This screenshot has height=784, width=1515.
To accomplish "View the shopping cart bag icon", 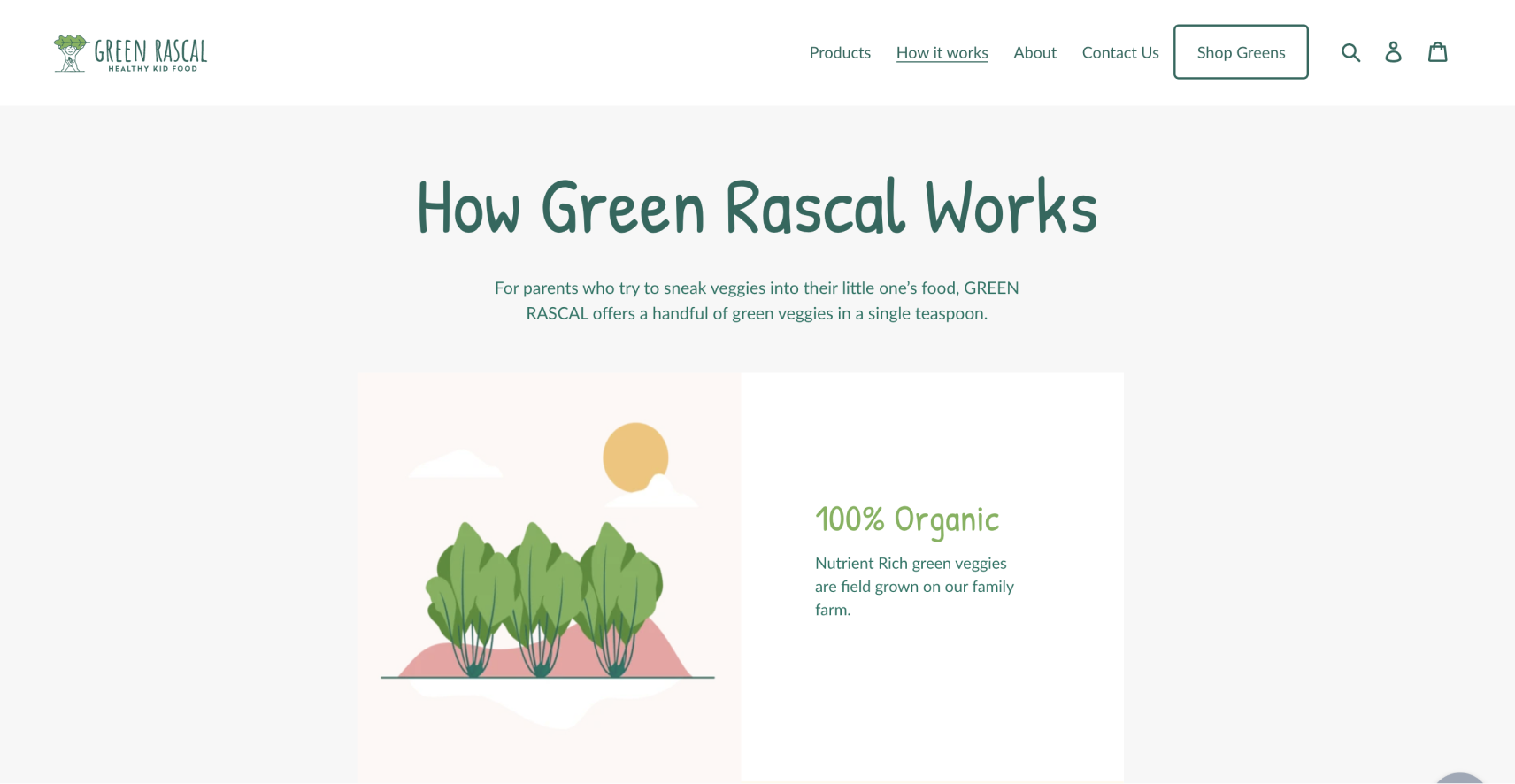I will coord(1438,52).
